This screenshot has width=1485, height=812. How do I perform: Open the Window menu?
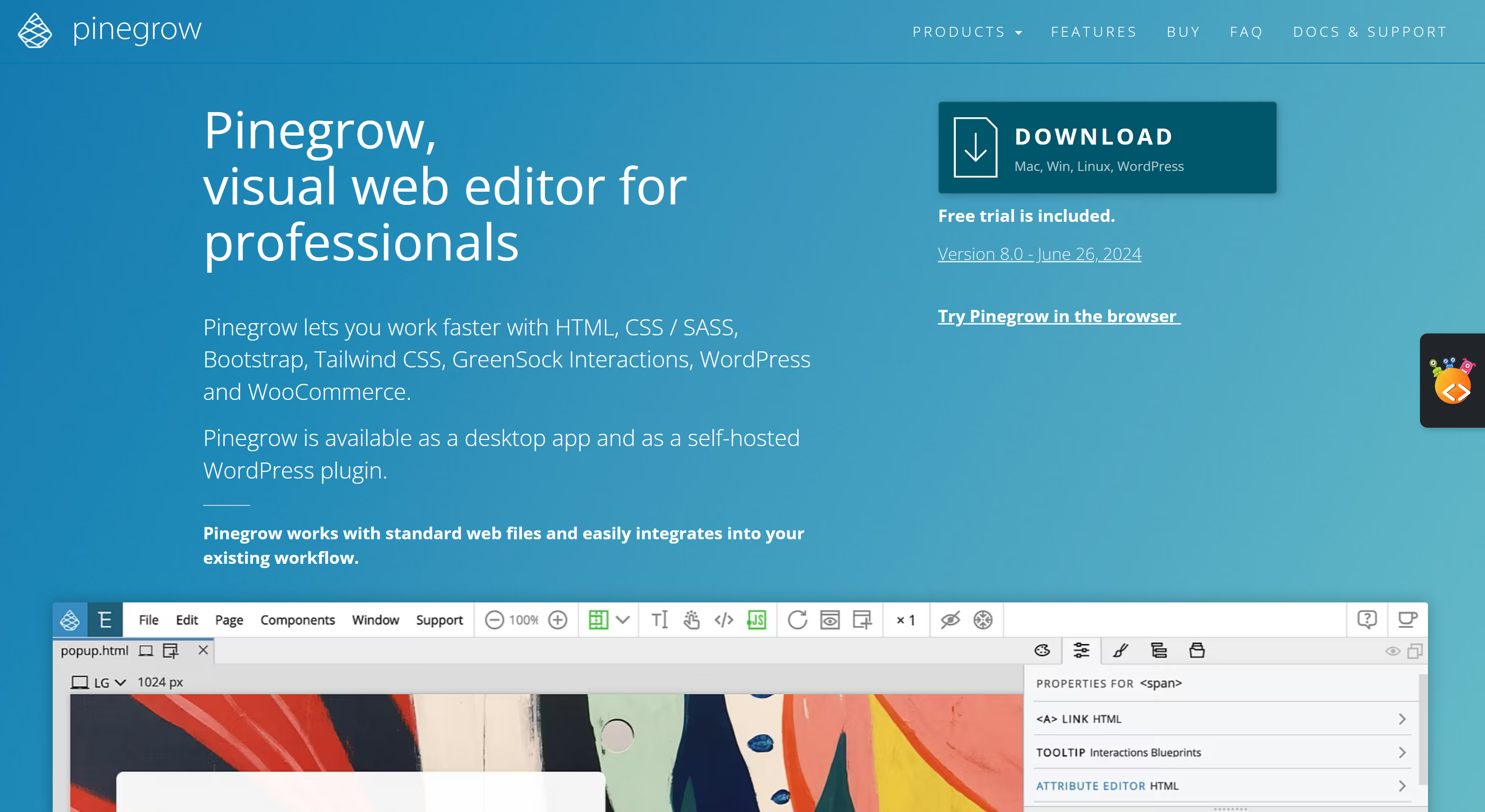coord(375,620)
